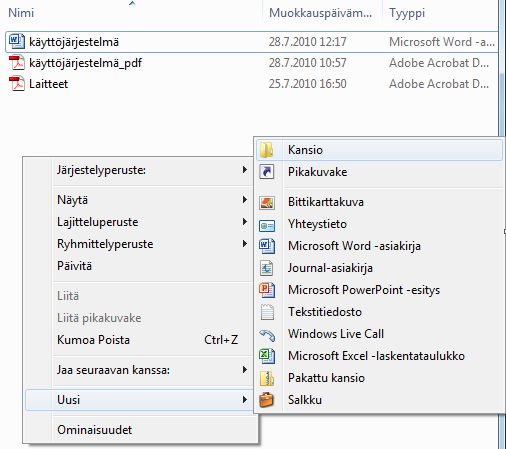Click the Microsoft Word -a... type cell
The image size is (506, 449).
(x=442, y=42)
